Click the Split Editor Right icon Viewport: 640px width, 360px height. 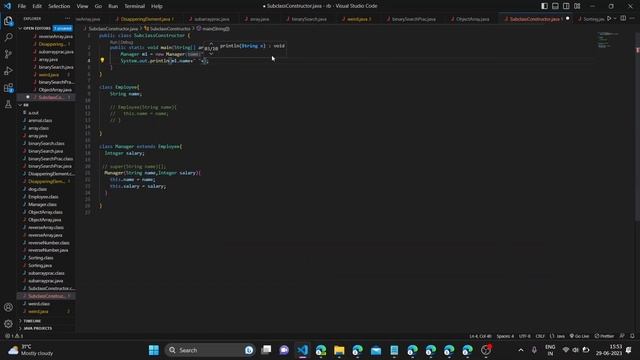point(623,18)
